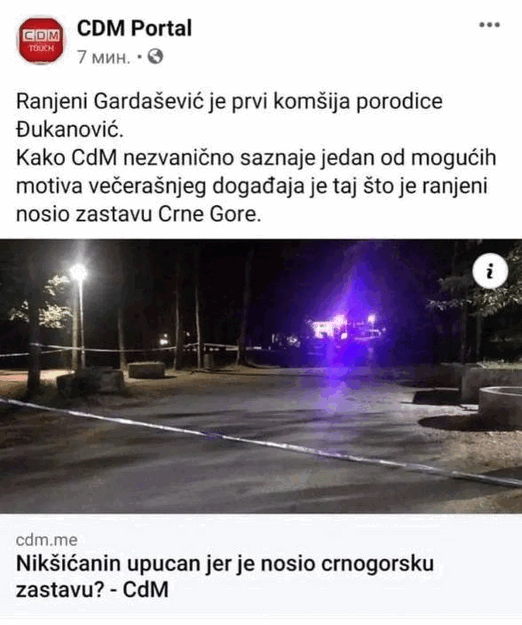Viewport: 522px width, 625px height.
Task: Open the CDM Portal page name
Action: (134, 28)
